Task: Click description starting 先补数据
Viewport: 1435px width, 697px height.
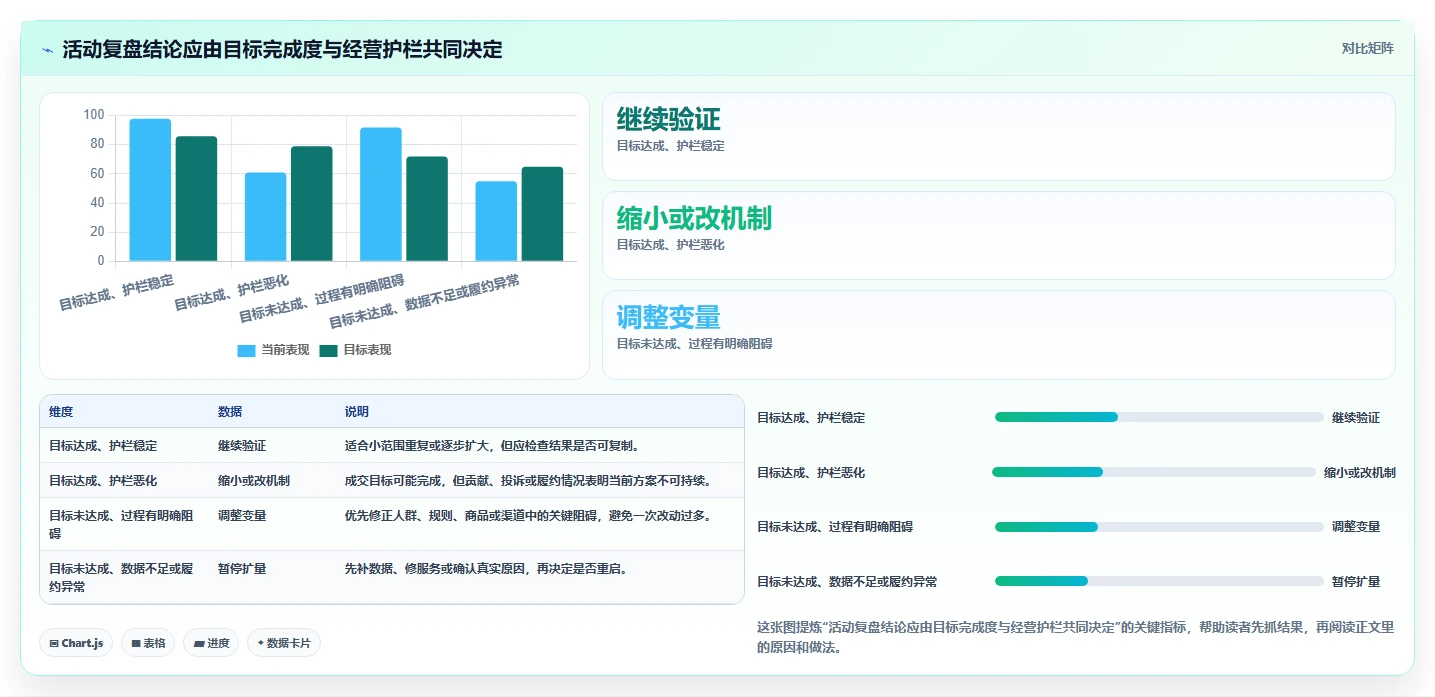Action: point(486,569)
